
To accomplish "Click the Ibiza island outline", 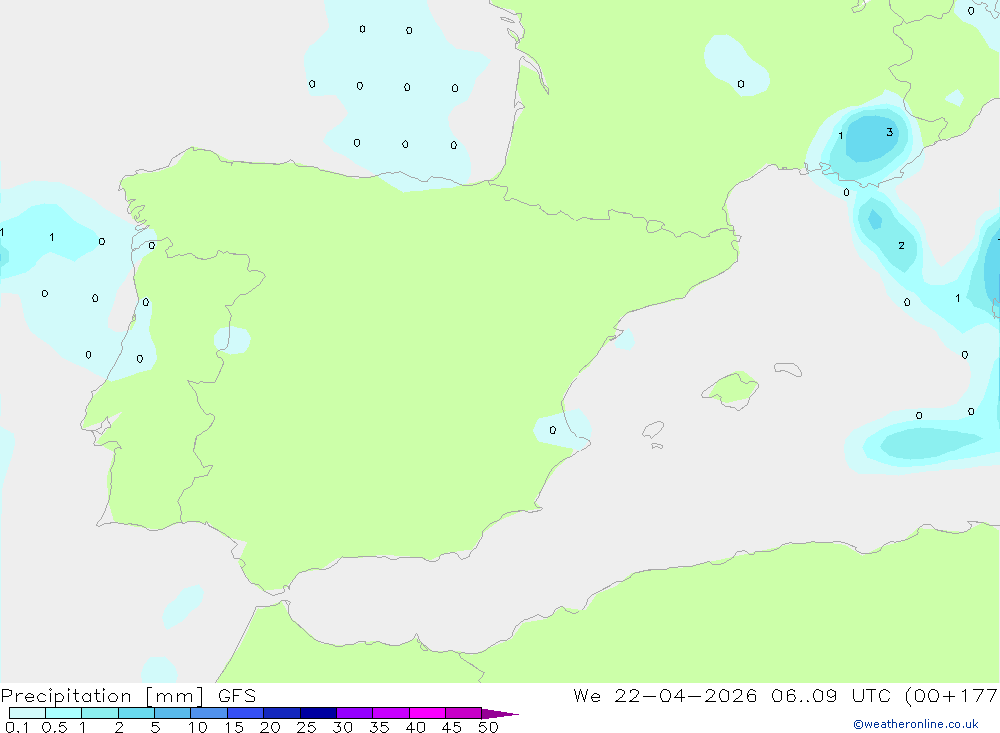I will (x=653, y=429).
